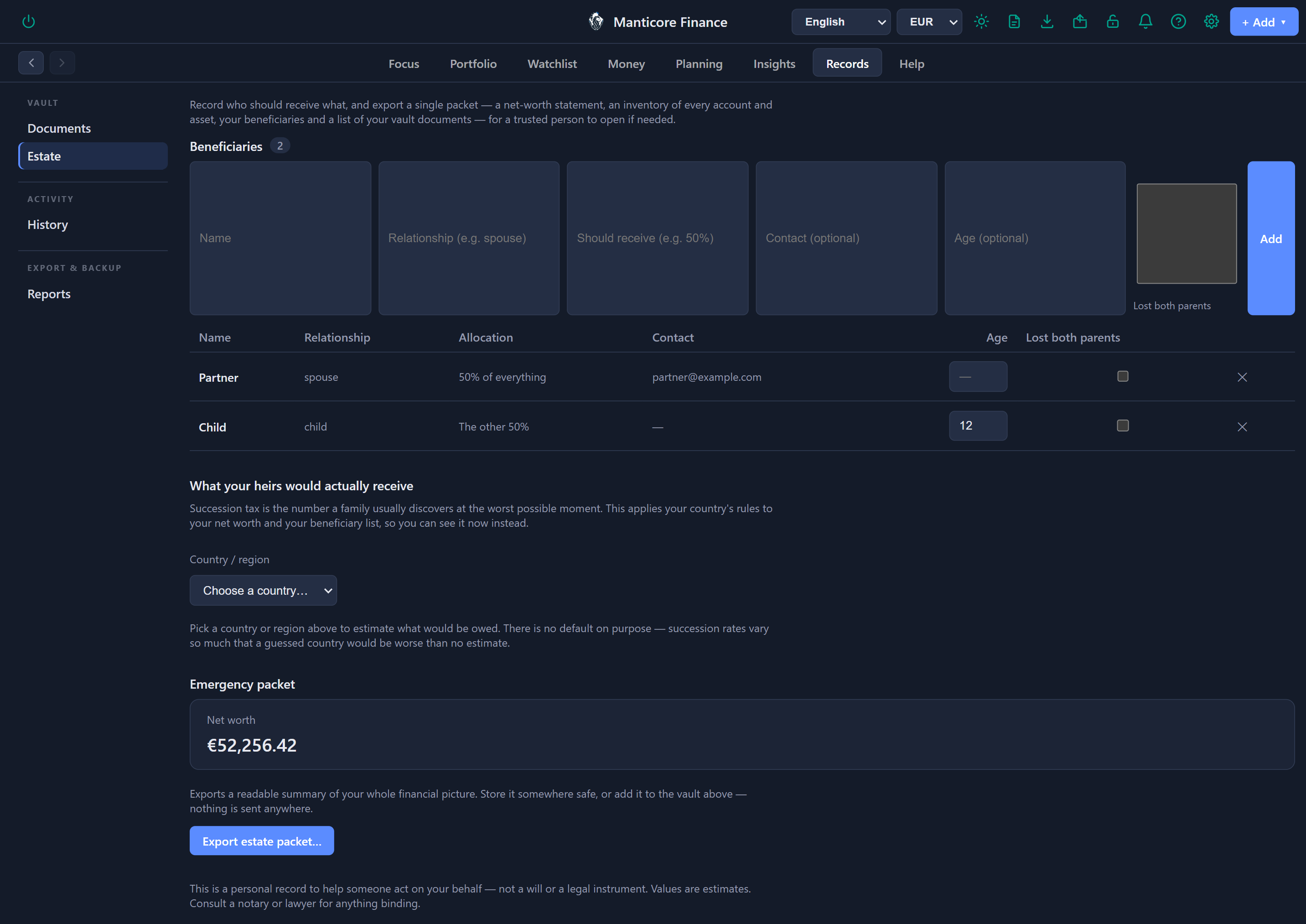Screen dimensions: 1306x924
Task: Open the English language dropdown
Action: coord(841,21)
